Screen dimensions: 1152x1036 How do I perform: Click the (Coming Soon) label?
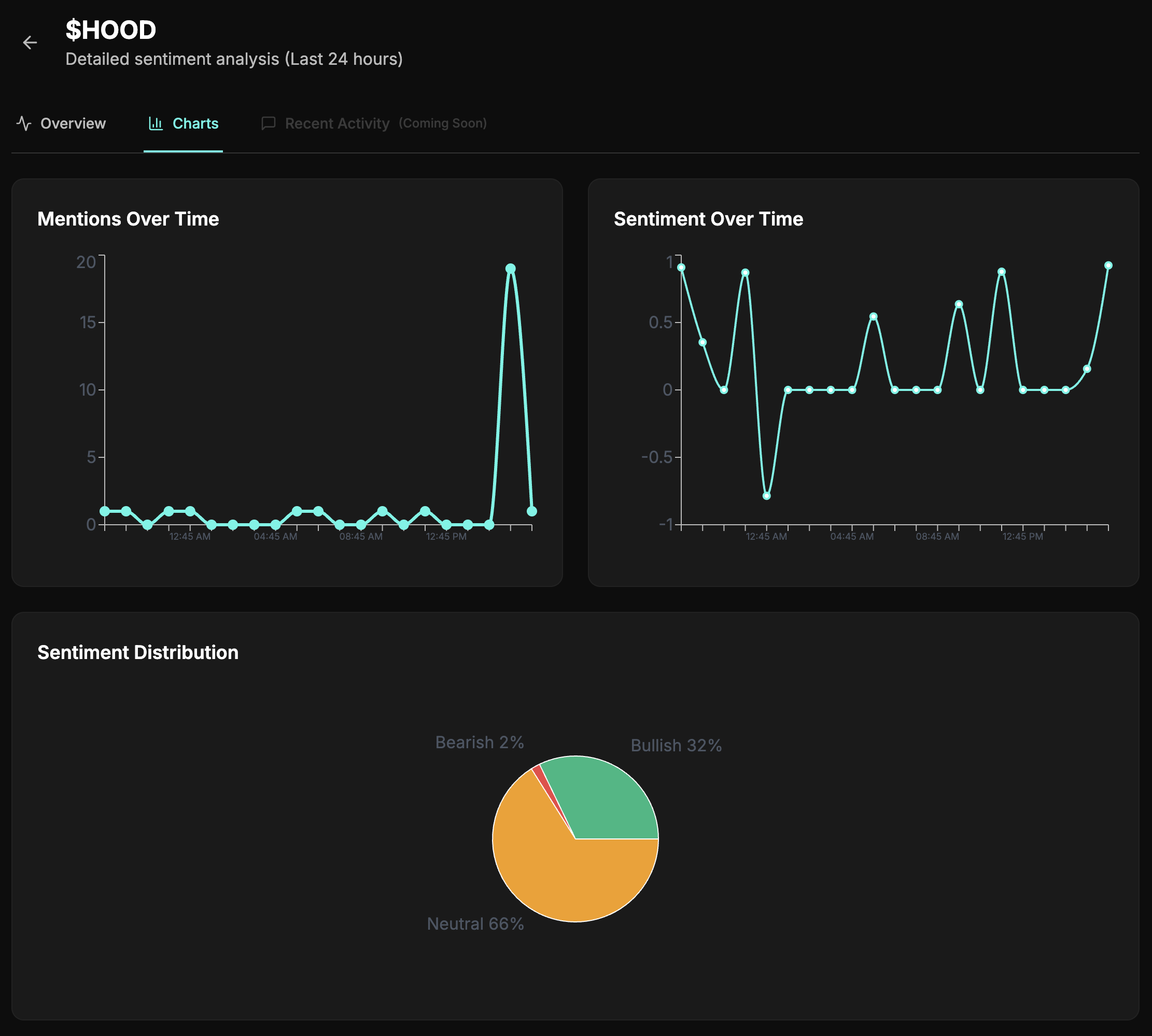click(x=443, y=123)
